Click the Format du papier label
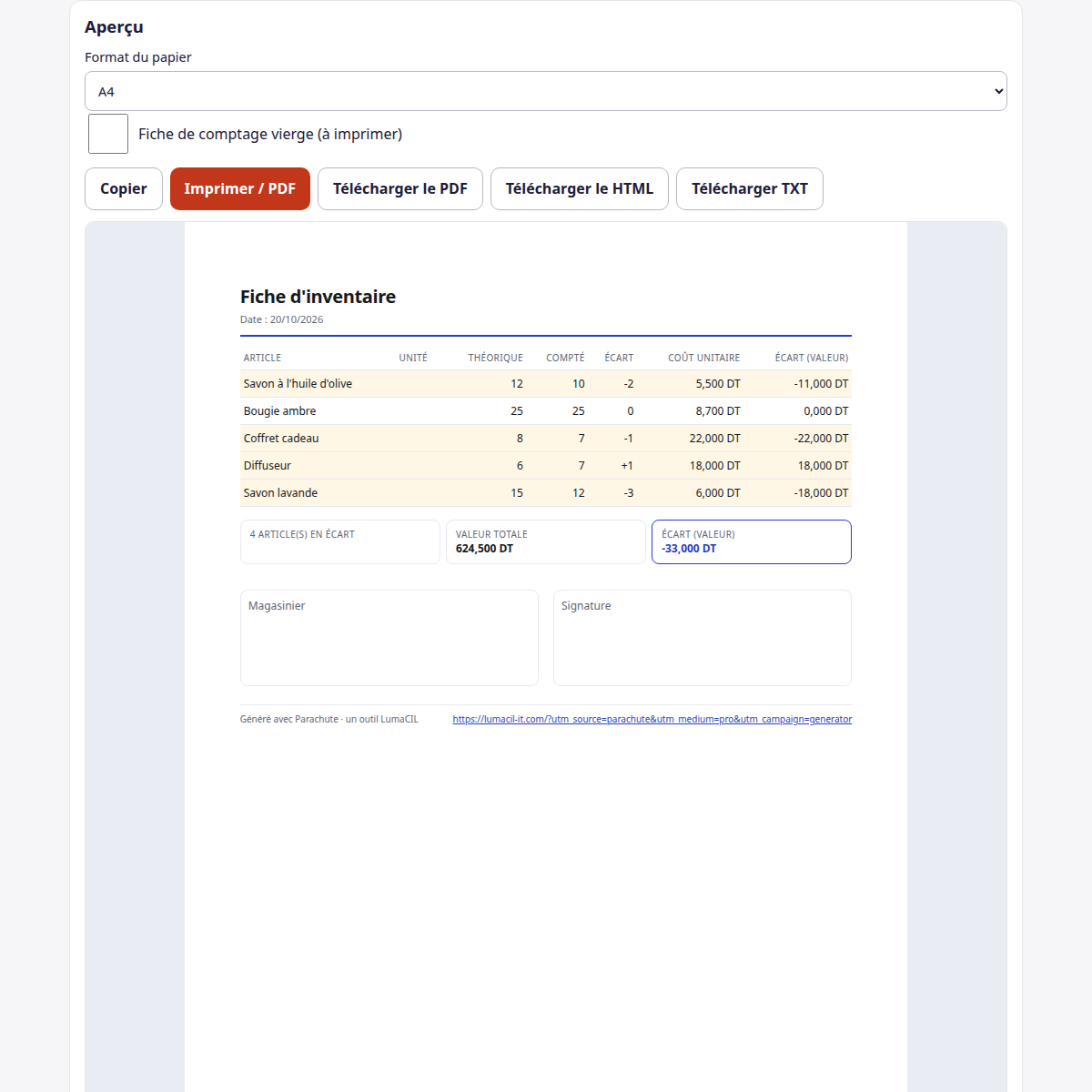1092x1092 pixels. pyautogui.click(x=138, y=57)
